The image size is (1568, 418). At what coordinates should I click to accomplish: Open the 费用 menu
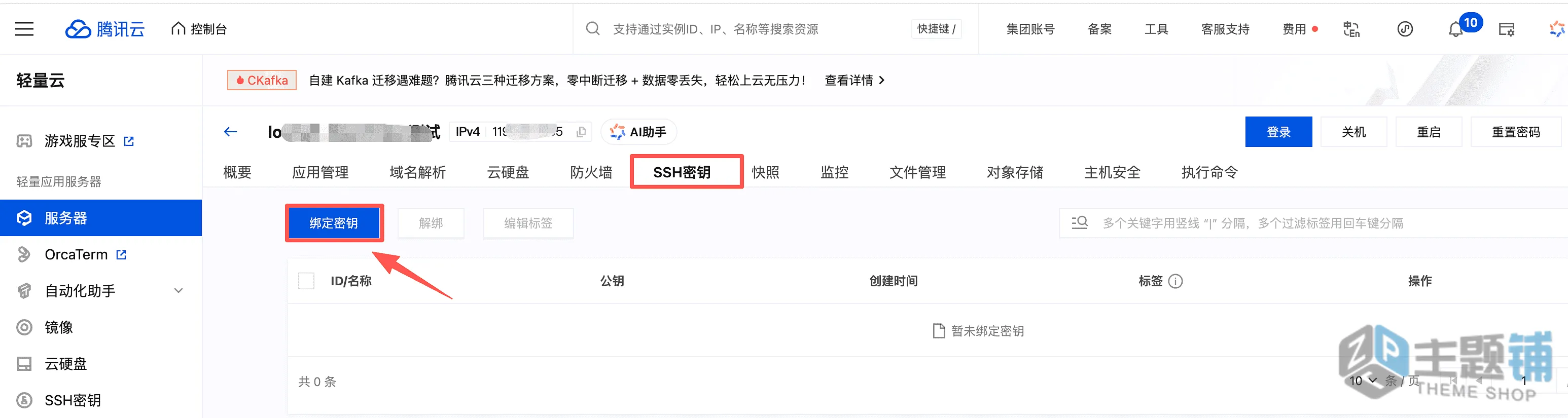tap(1294, 28)
